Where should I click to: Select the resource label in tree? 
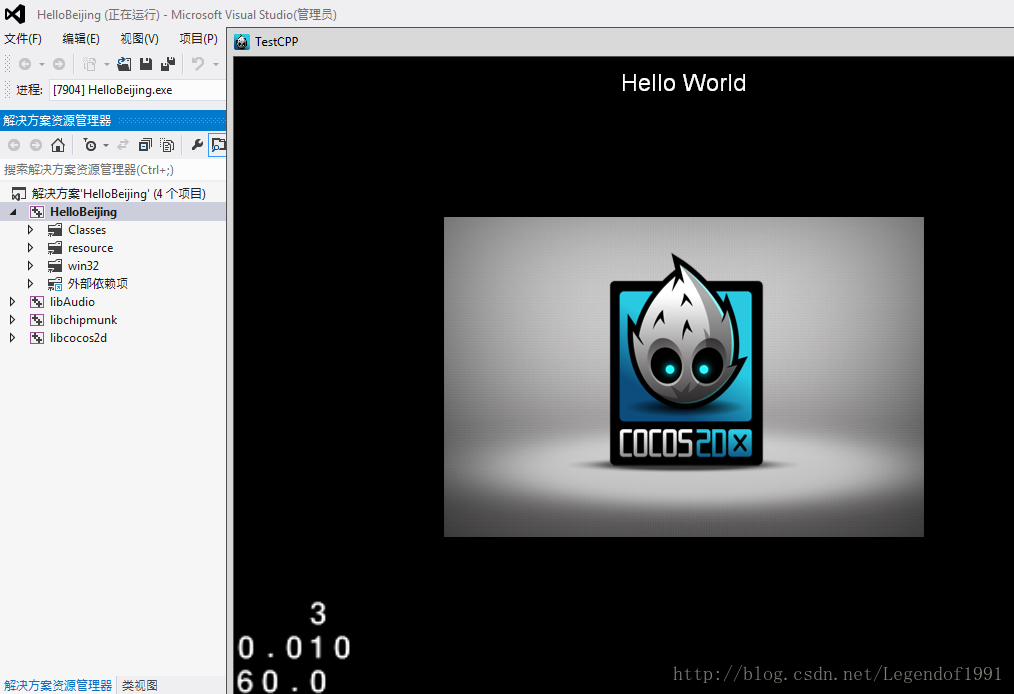tap(91, 248)
